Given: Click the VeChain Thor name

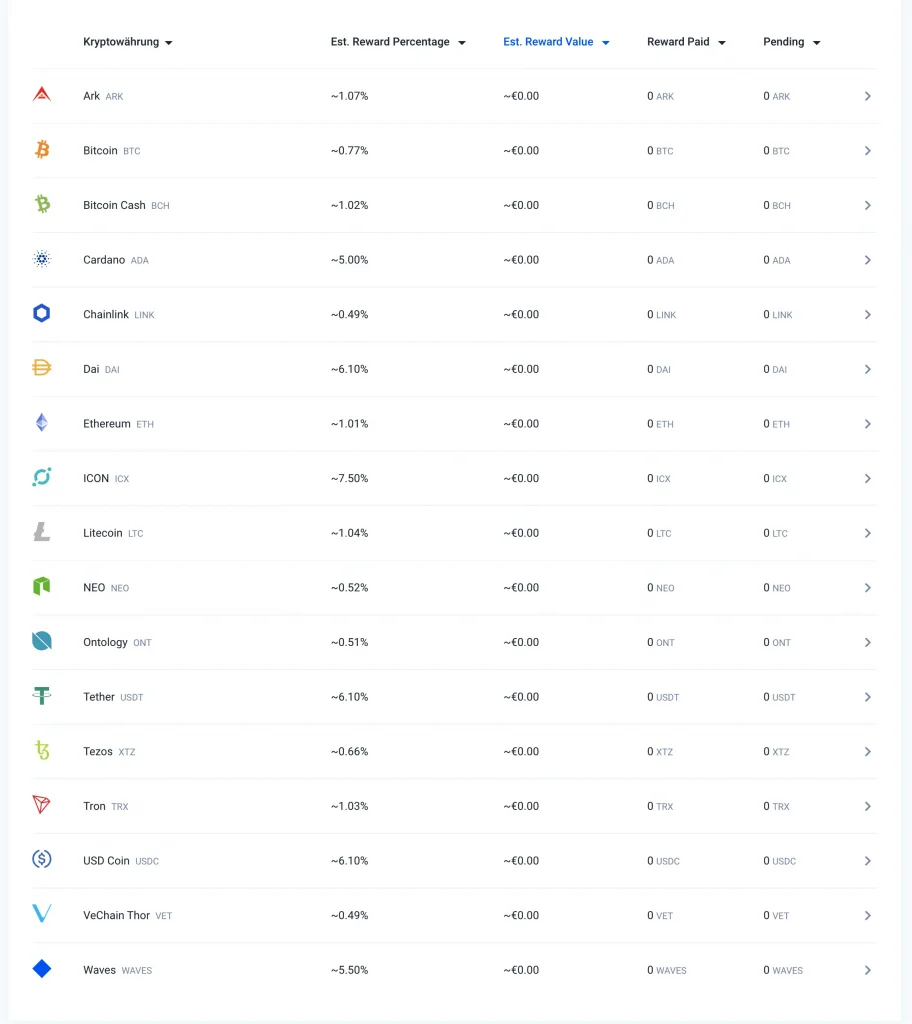Looking at the screenshot, I should [116, 915].
